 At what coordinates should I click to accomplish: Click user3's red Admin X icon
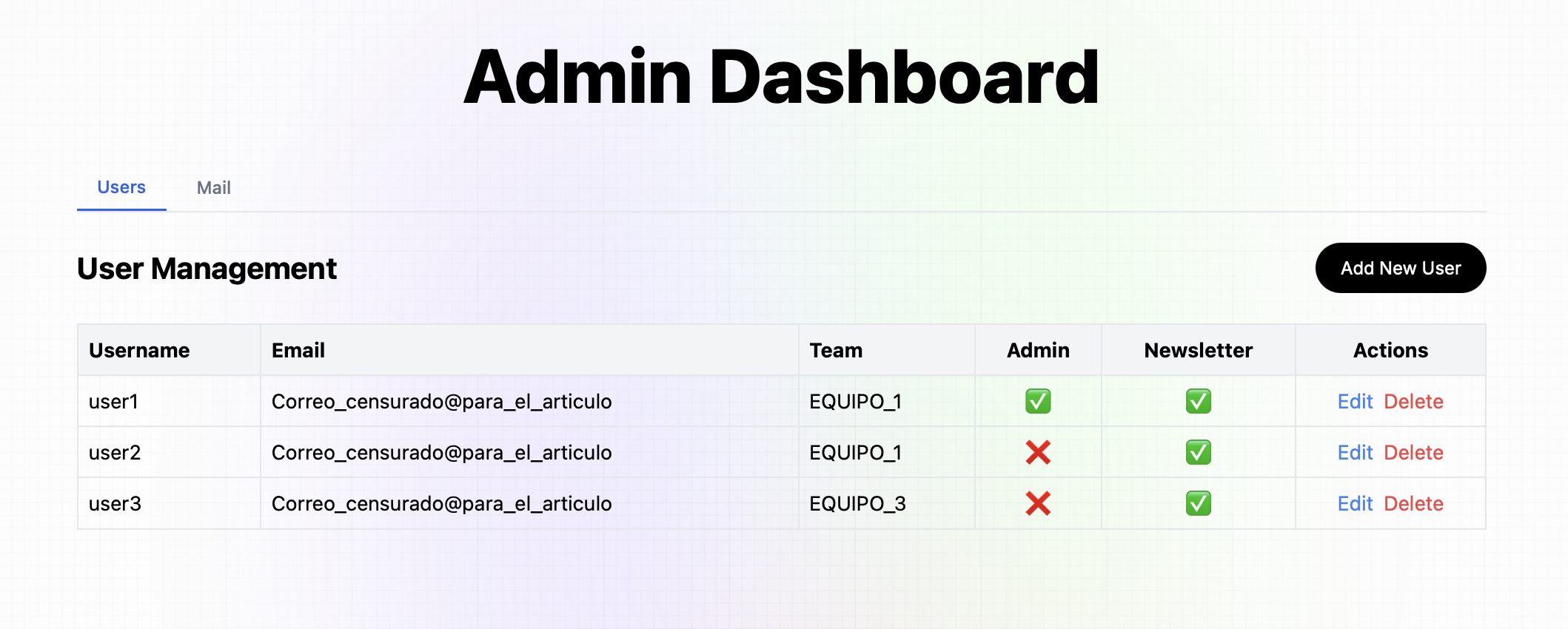pos(1038,503)
